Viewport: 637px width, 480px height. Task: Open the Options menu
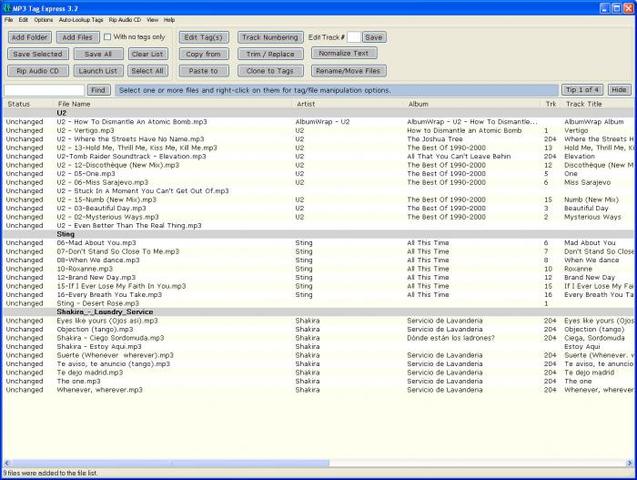[43, 20]
